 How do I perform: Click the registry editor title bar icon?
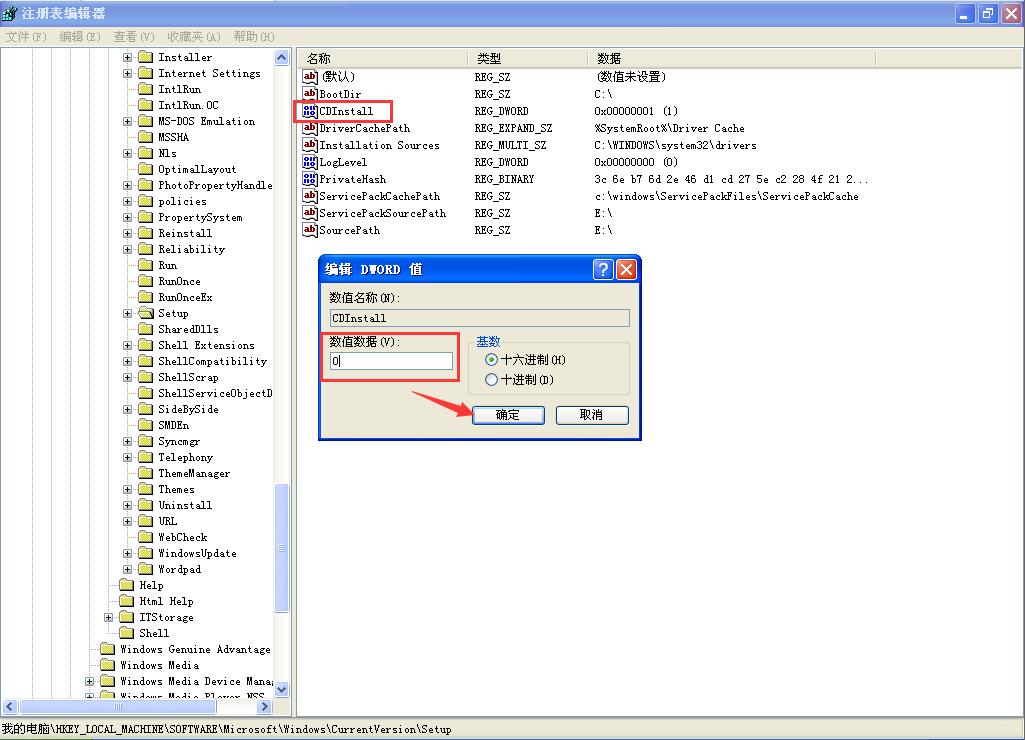10,13
